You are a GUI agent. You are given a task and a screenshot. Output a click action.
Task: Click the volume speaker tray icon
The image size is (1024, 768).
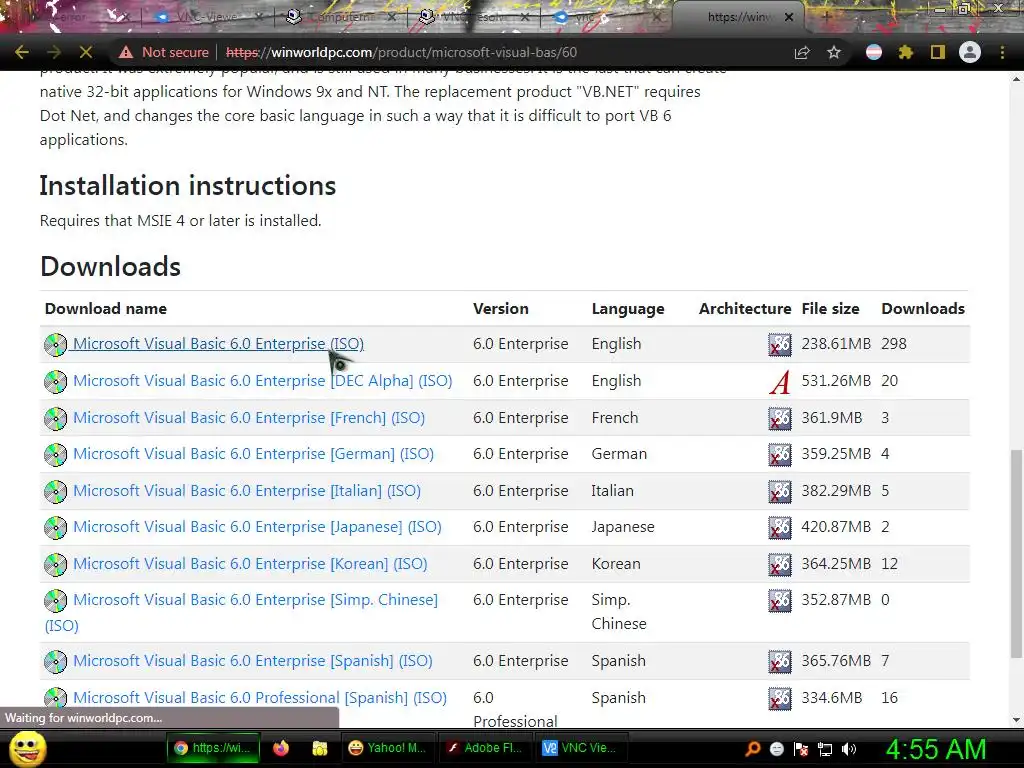(850, 748)
